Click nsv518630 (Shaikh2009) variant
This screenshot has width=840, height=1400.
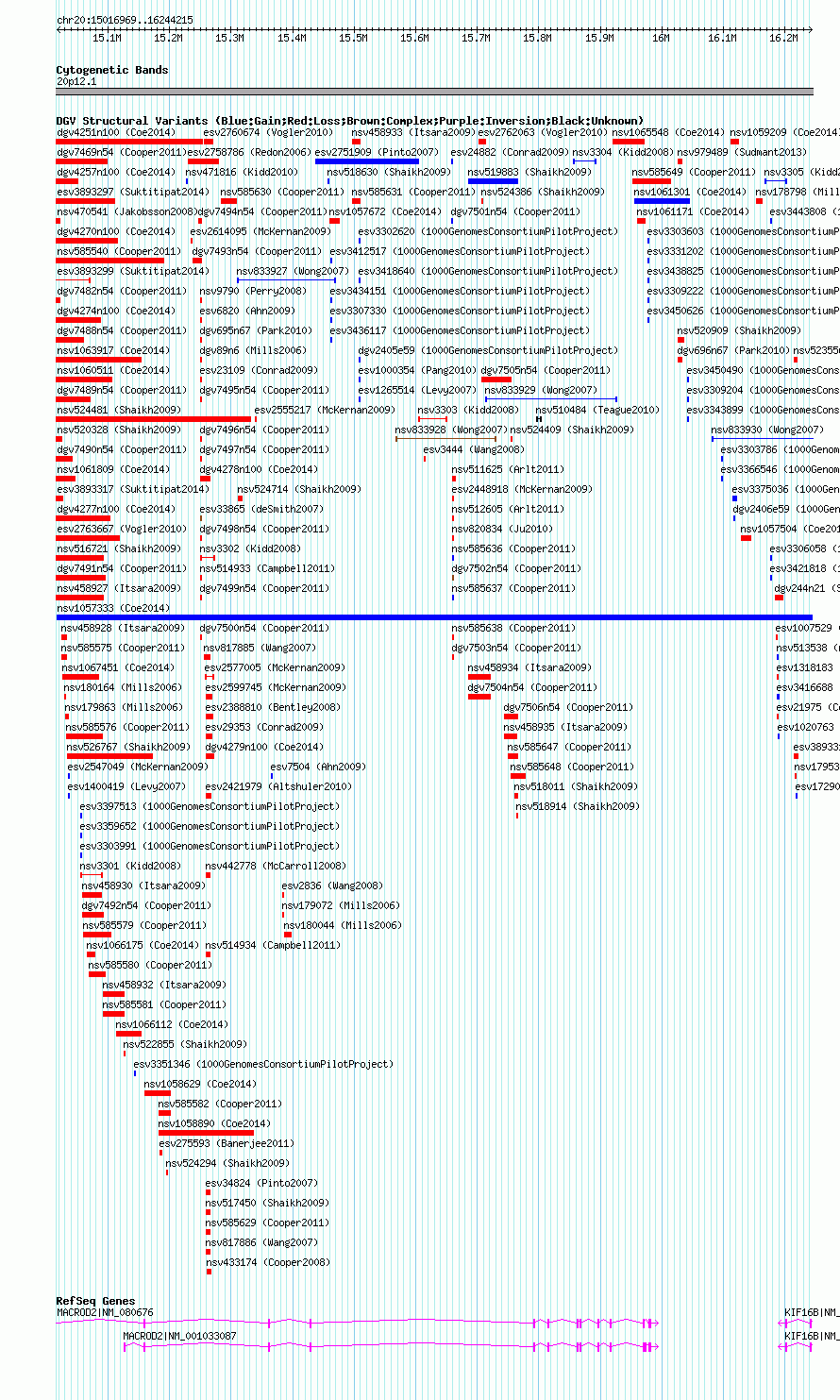point(389,173)
